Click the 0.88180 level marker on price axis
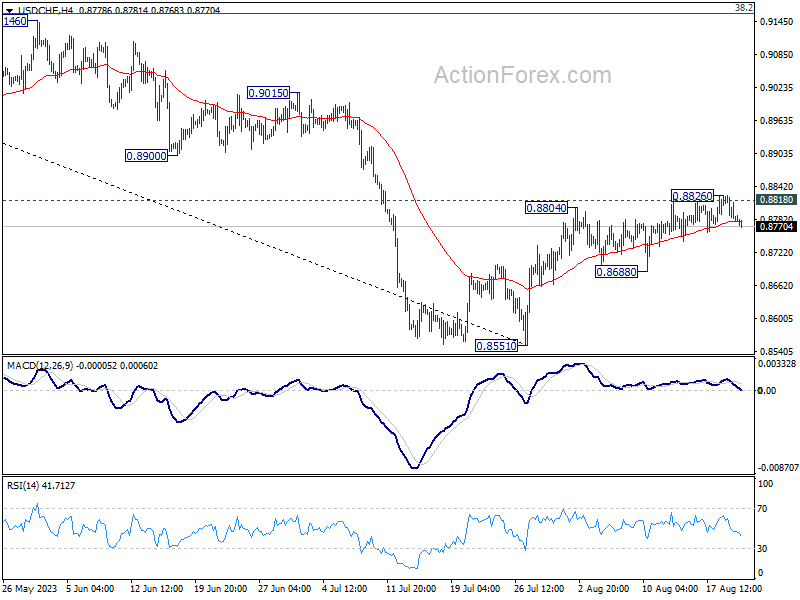 click(777, 200)
